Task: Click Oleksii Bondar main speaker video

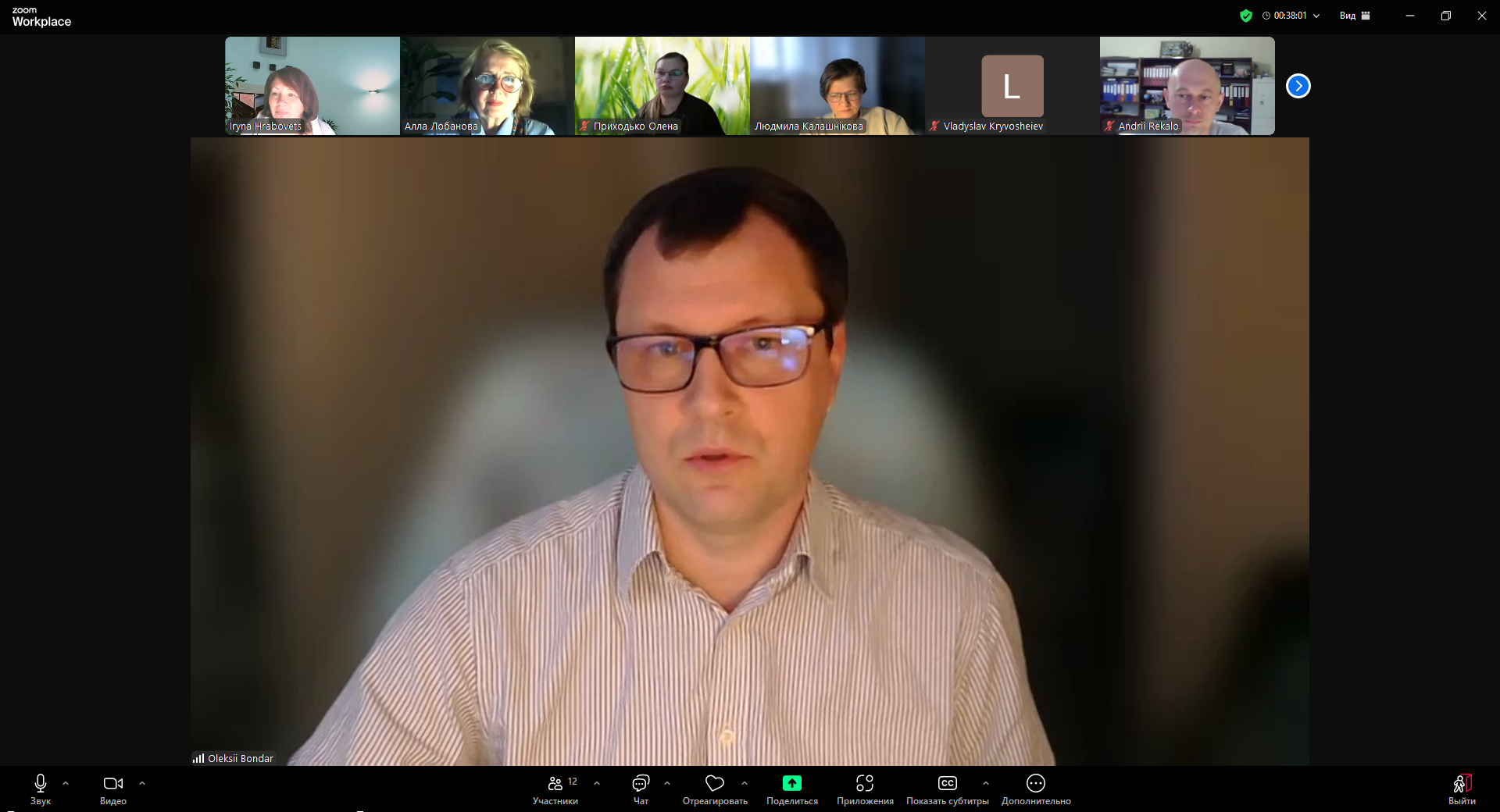Action: pos(750,451)
